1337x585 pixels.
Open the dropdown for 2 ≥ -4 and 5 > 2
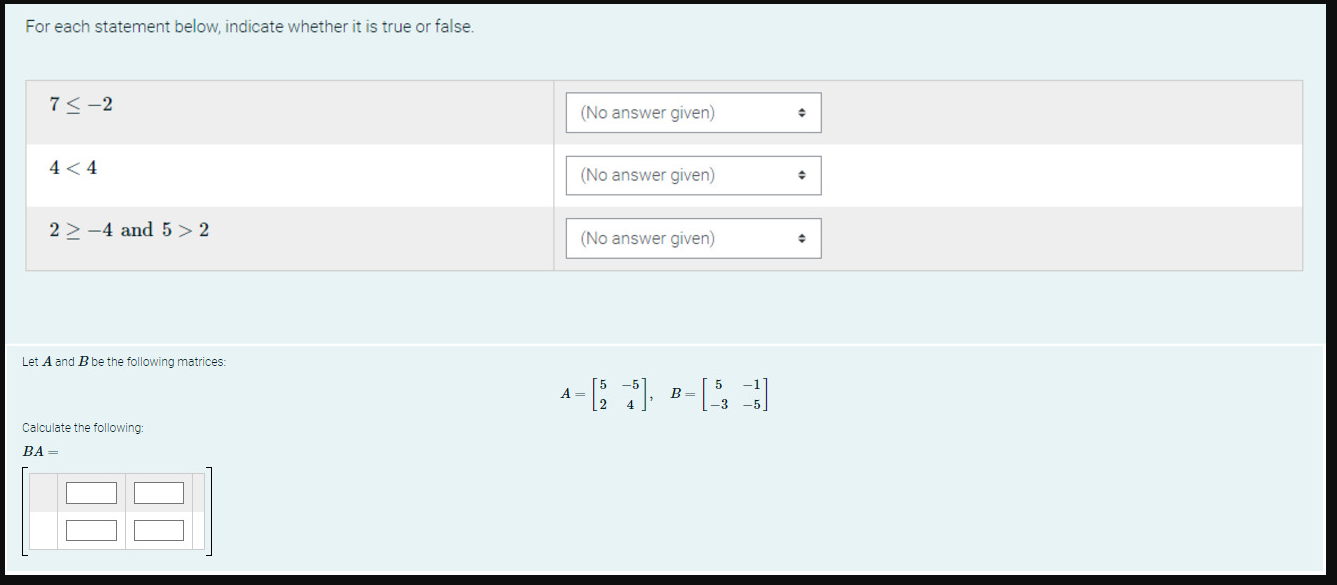point(693,238)
